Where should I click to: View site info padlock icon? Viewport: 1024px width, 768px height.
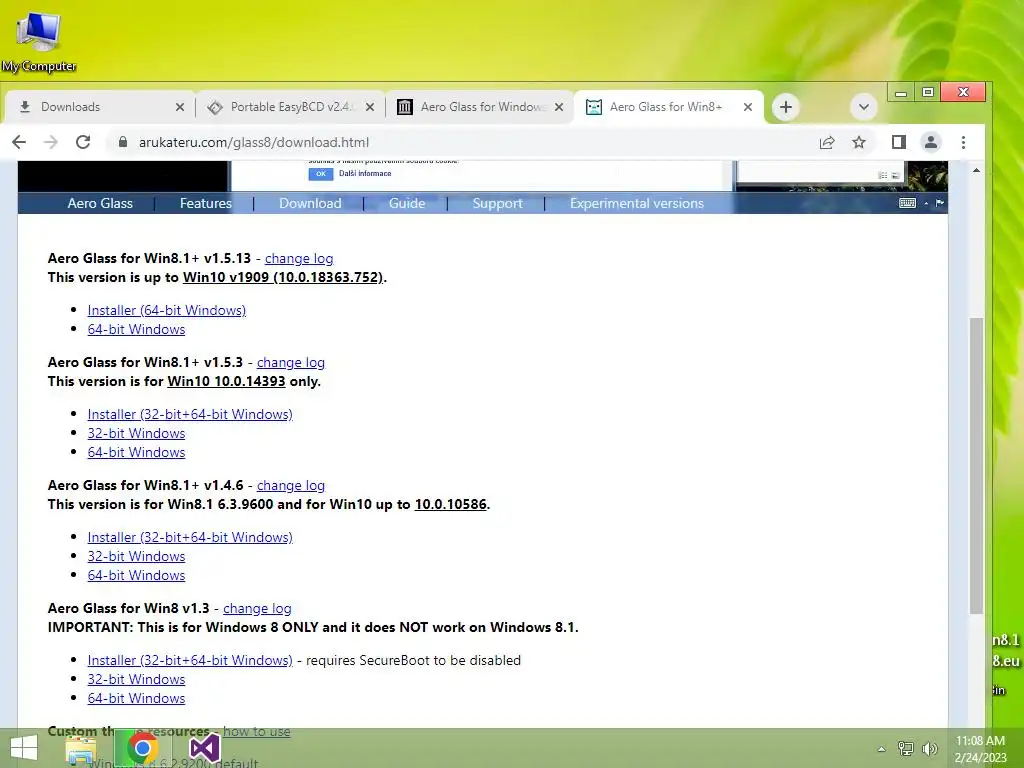(x=122, y=142)
